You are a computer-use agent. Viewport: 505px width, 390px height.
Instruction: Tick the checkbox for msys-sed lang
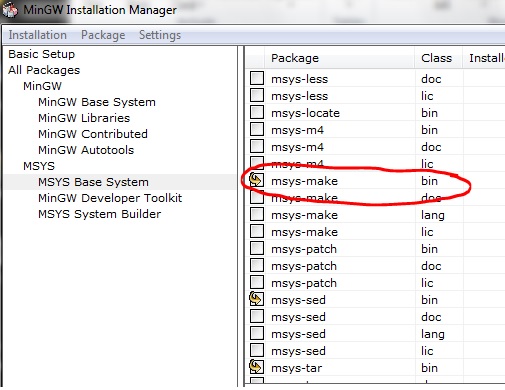click(257, 333)
